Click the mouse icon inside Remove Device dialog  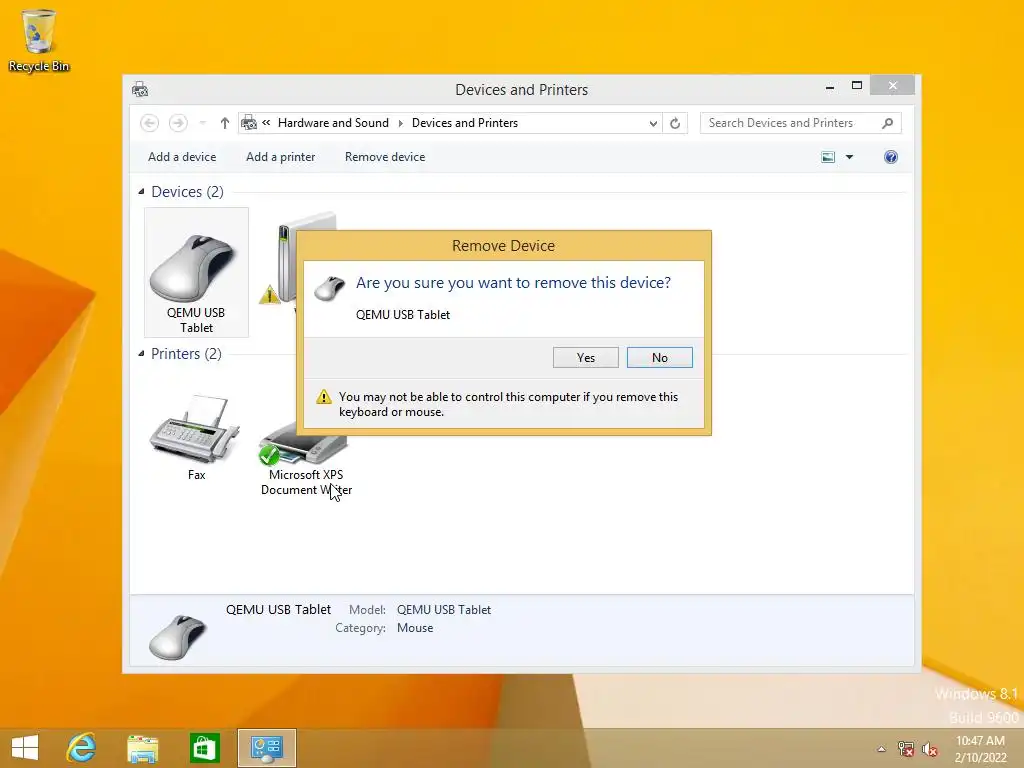(x=329, y=288)
